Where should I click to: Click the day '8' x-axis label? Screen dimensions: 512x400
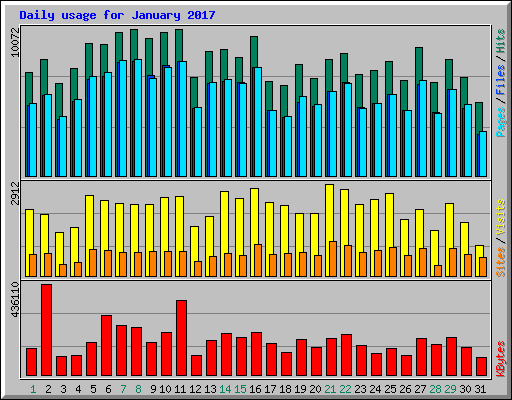(138, 389)
